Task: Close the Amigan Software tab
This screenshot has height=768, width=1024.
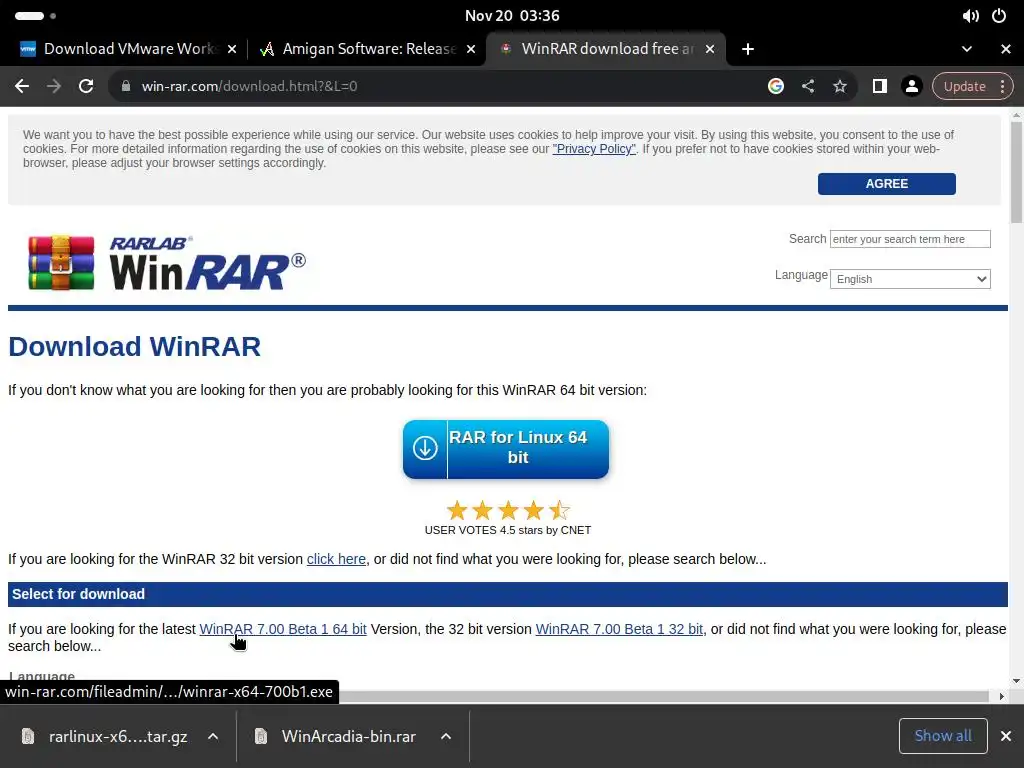Action: tap(471, 49)
